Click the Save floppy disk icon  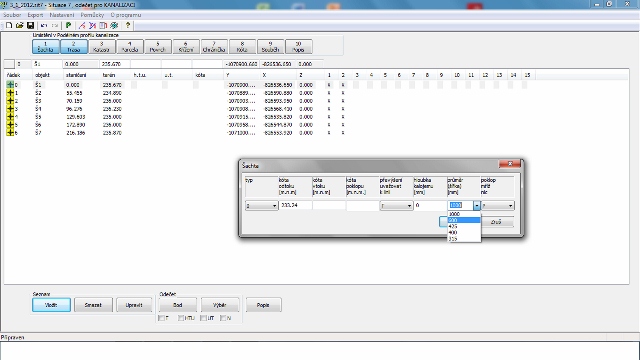coord(30,25)
